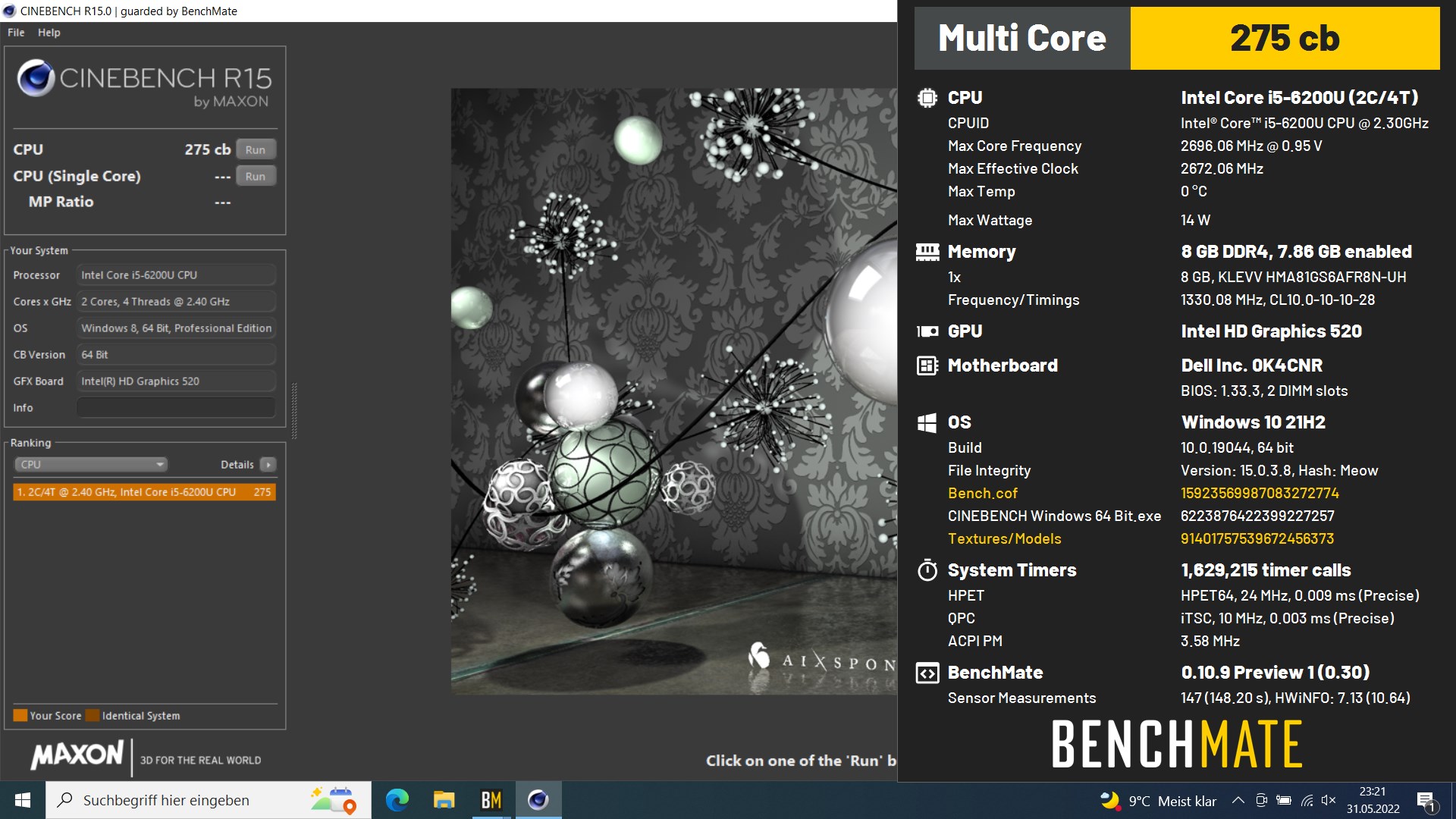
Task: Expand ranking Details arrow button
Action: [x=268, y=464]
